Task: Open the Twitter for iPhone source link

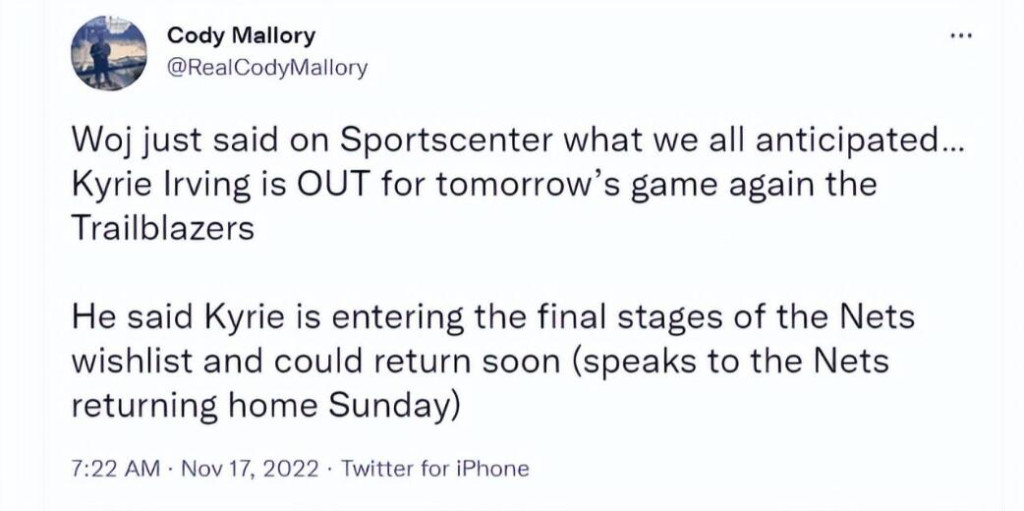Action: (435, 469)
